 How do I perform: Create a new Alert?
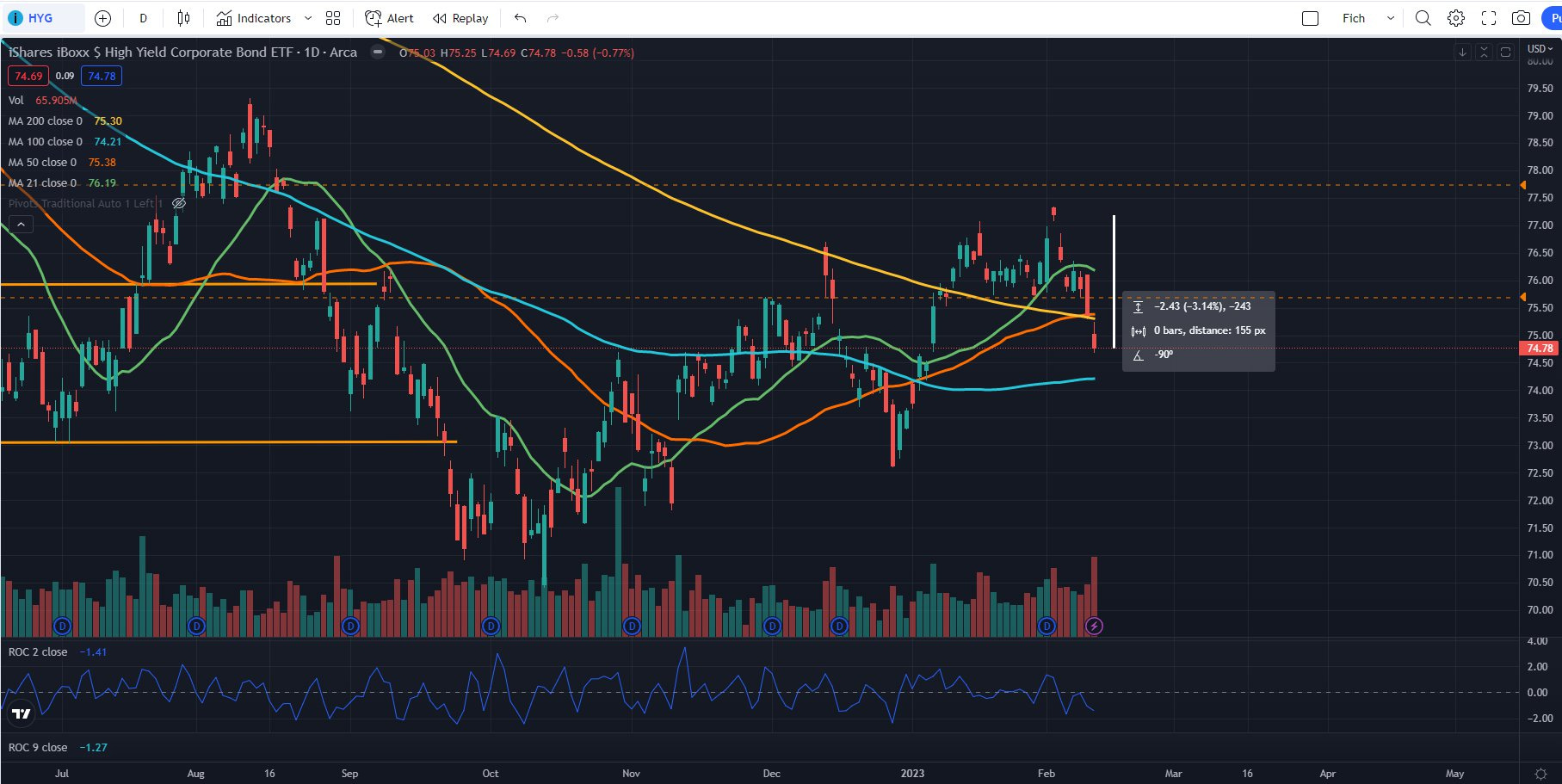pyautogui.click(x=389, y=18)
